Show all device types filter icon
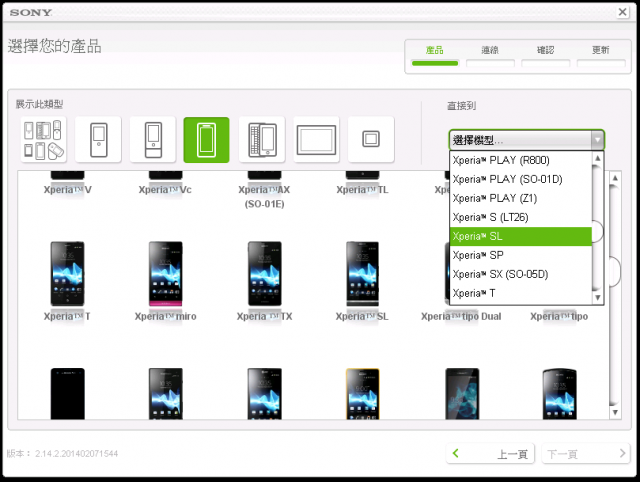Screen dimensions: 640x482 [x=44, y=140]
